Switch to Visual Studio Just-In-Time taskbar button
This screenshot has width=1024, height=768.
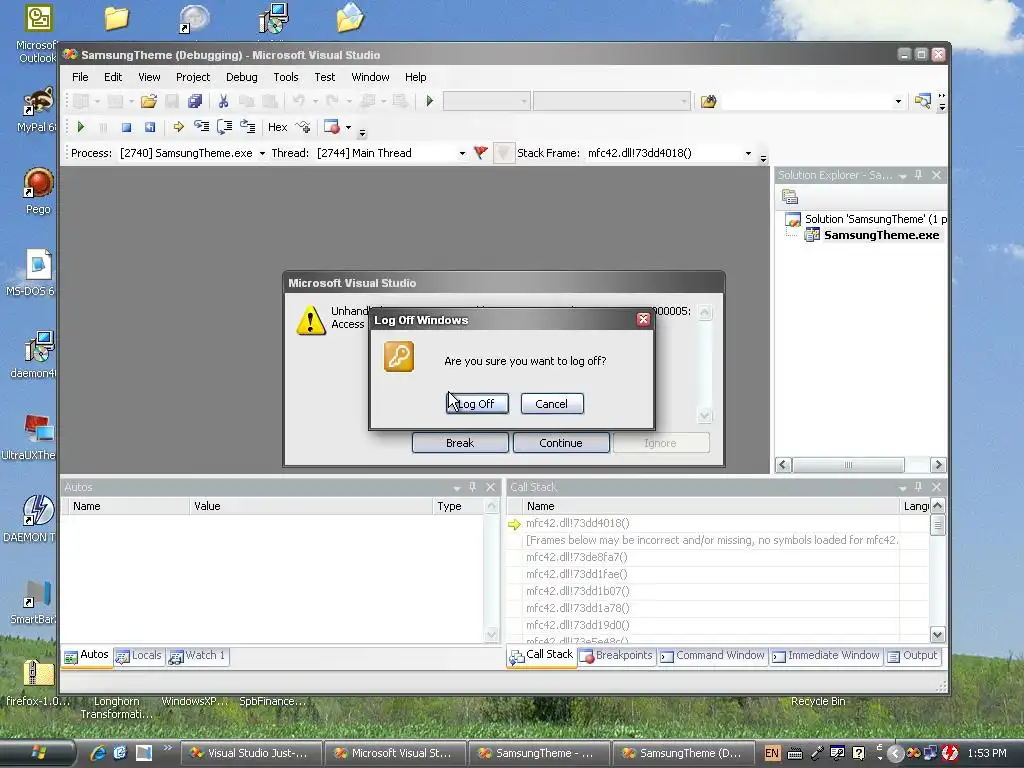251,753
